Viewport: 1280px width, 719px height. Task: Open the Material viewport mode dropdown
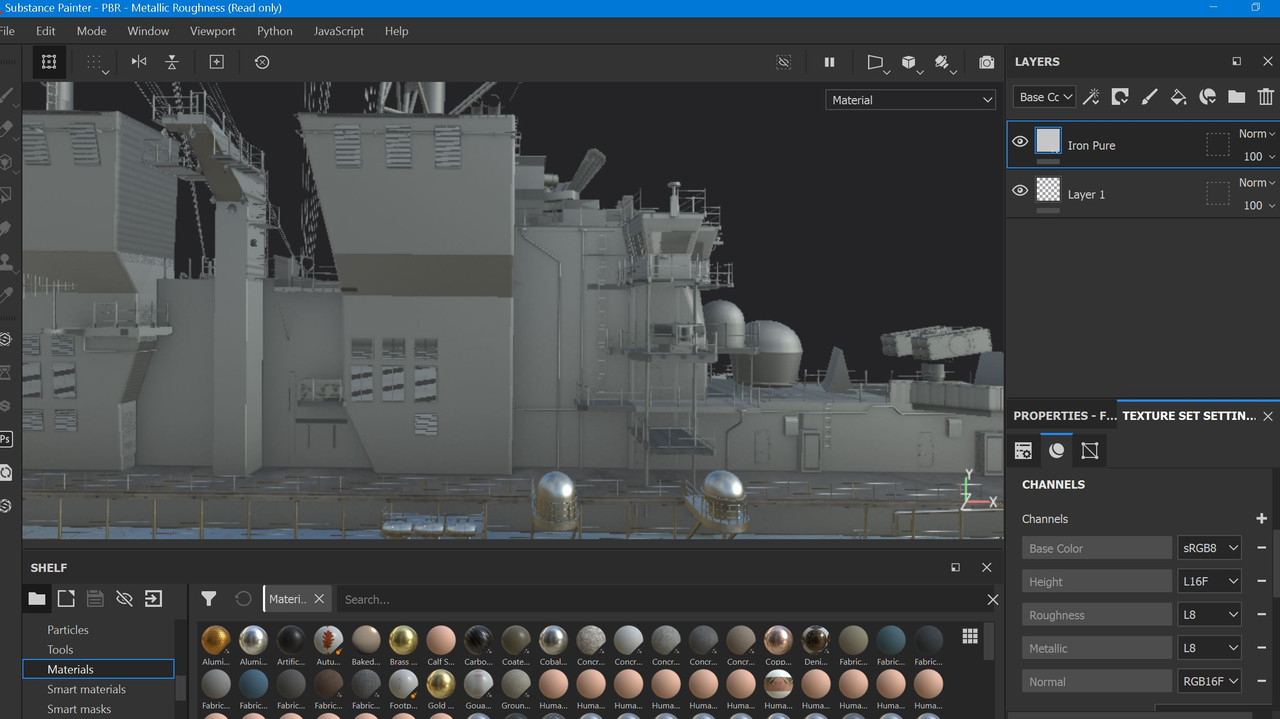pos(911,100)
